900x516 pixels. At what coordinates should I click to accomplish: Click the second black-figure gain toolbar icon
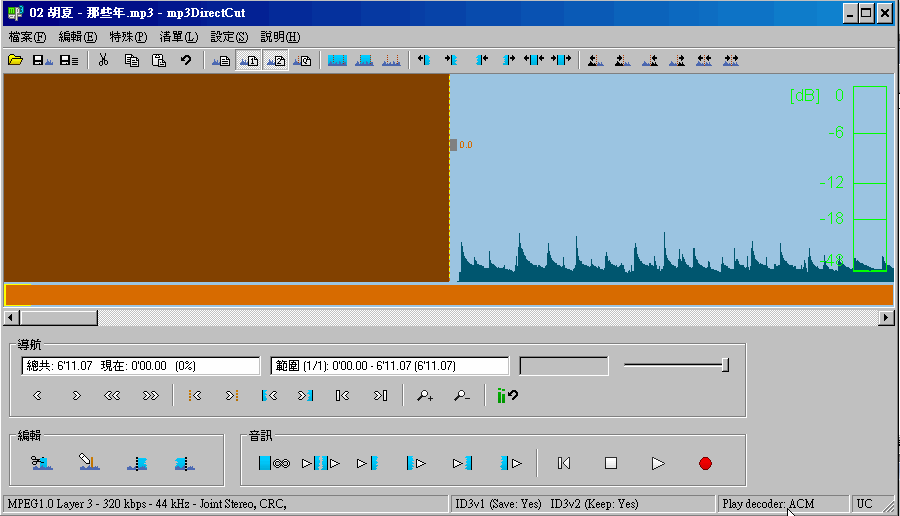(x=623, y=60)
